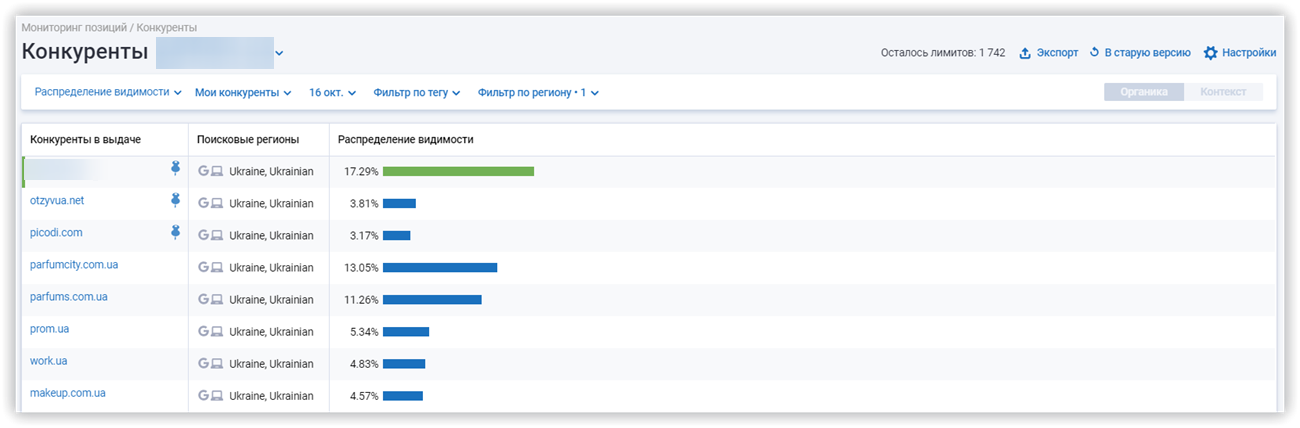
Task: Open otzyvua.net competitor link
Action: [57, 200]
